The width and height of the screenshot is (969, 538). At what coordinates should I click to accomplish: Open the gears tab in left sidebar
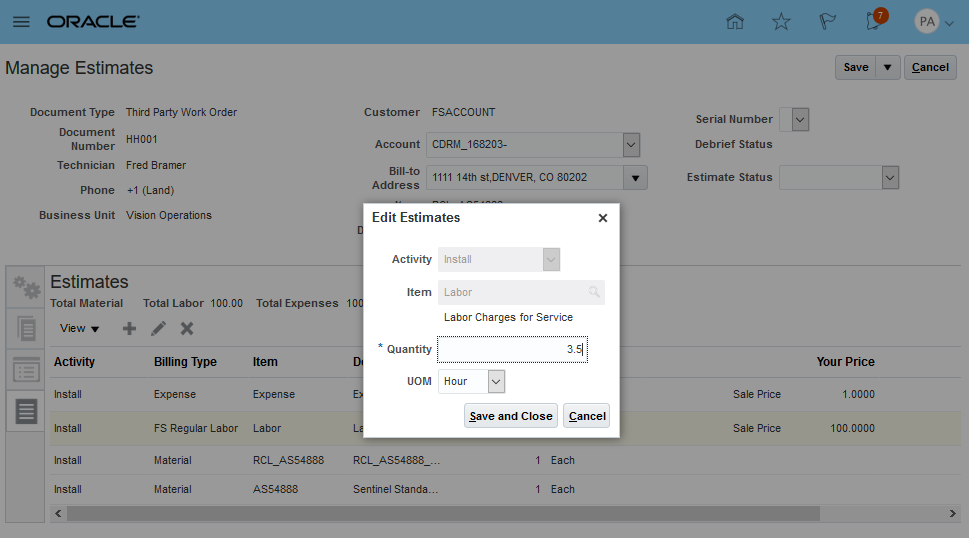[x=26, y=288]
